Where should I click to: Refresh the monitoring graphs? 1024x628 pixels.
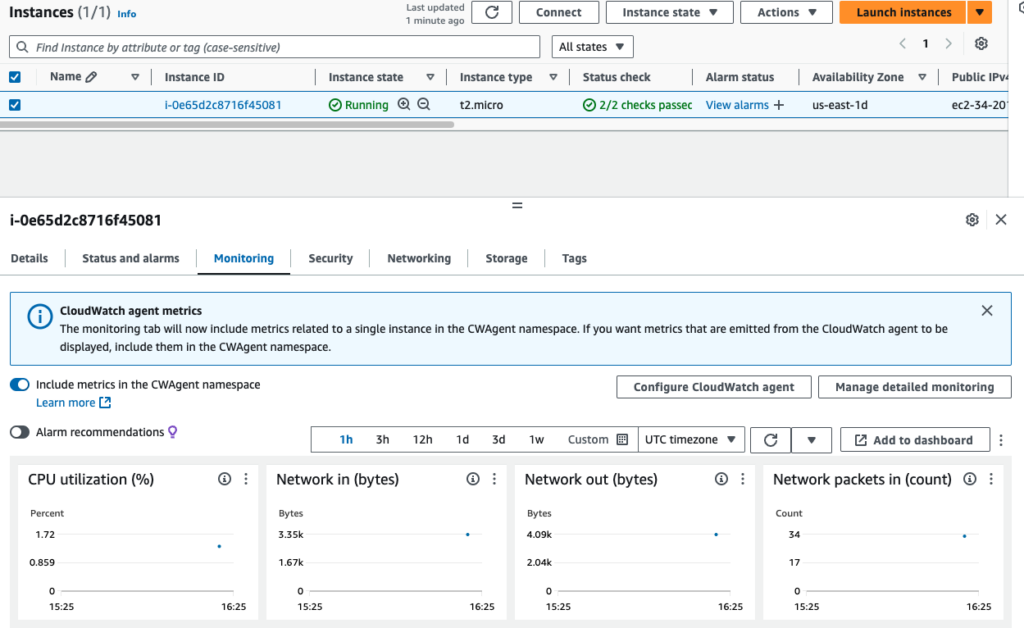(771, 440)
